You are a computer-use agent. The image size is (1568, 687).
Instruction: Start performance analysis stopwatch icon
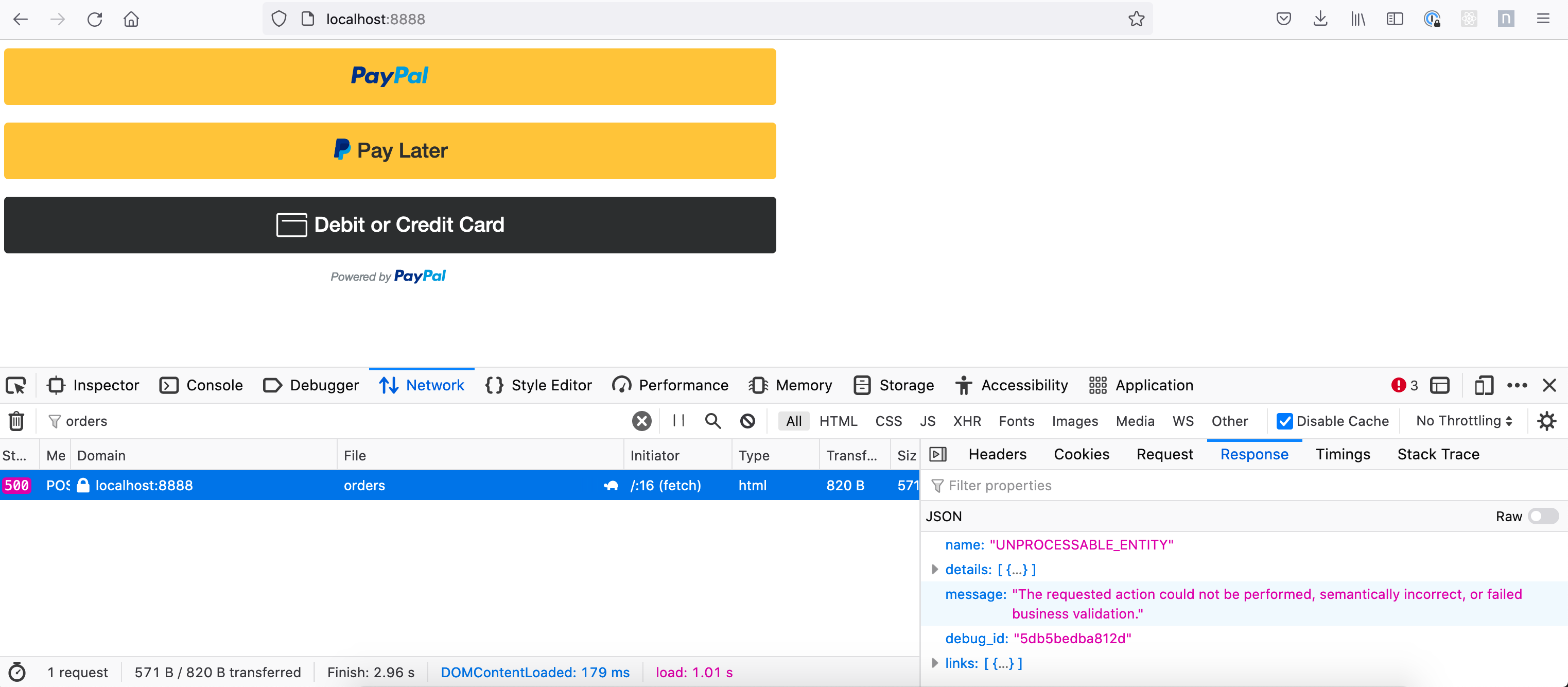17,673
